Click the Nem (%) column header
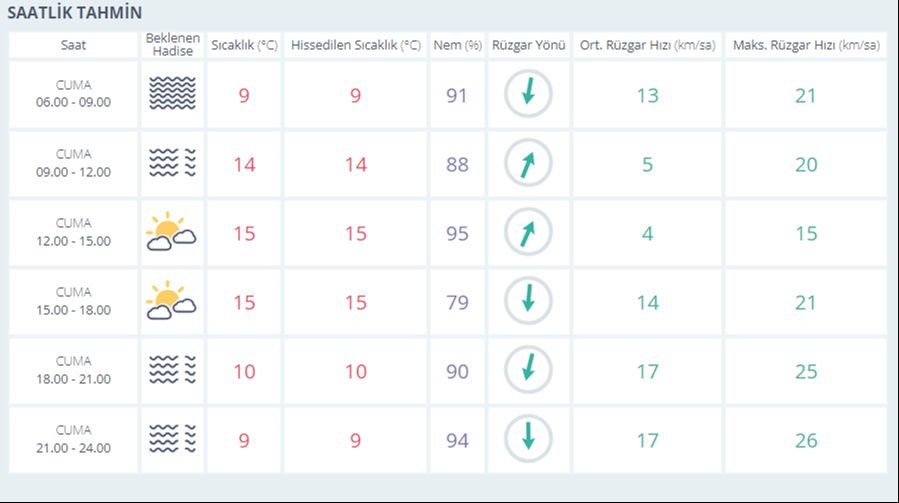The height and width of the screenshot is (503, 899). 457,46
